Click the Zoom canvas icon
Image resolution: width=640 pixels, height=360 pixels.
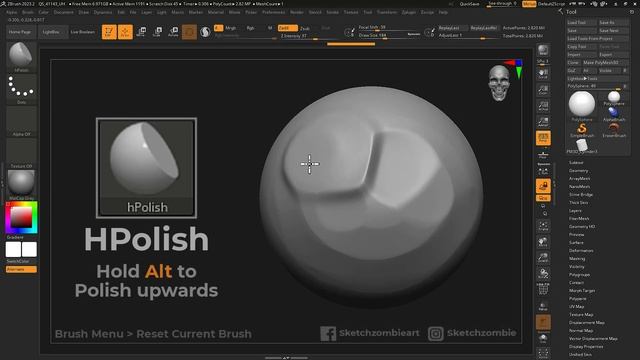click(x=543, y=90)
